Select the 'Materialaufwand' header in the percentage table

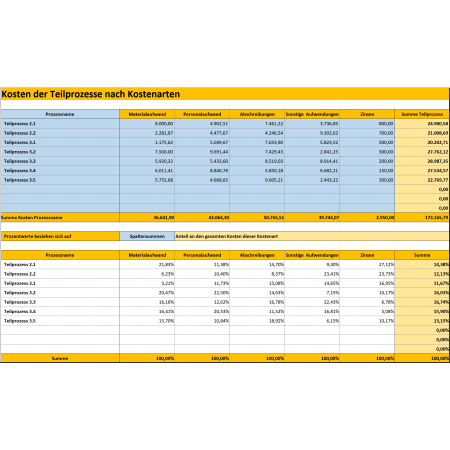[147, 255]
